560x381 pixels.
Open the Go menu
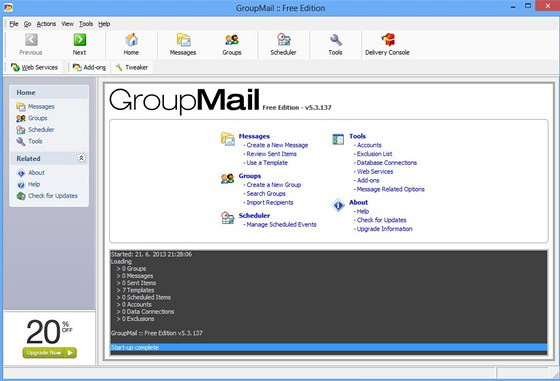[28, 24]
